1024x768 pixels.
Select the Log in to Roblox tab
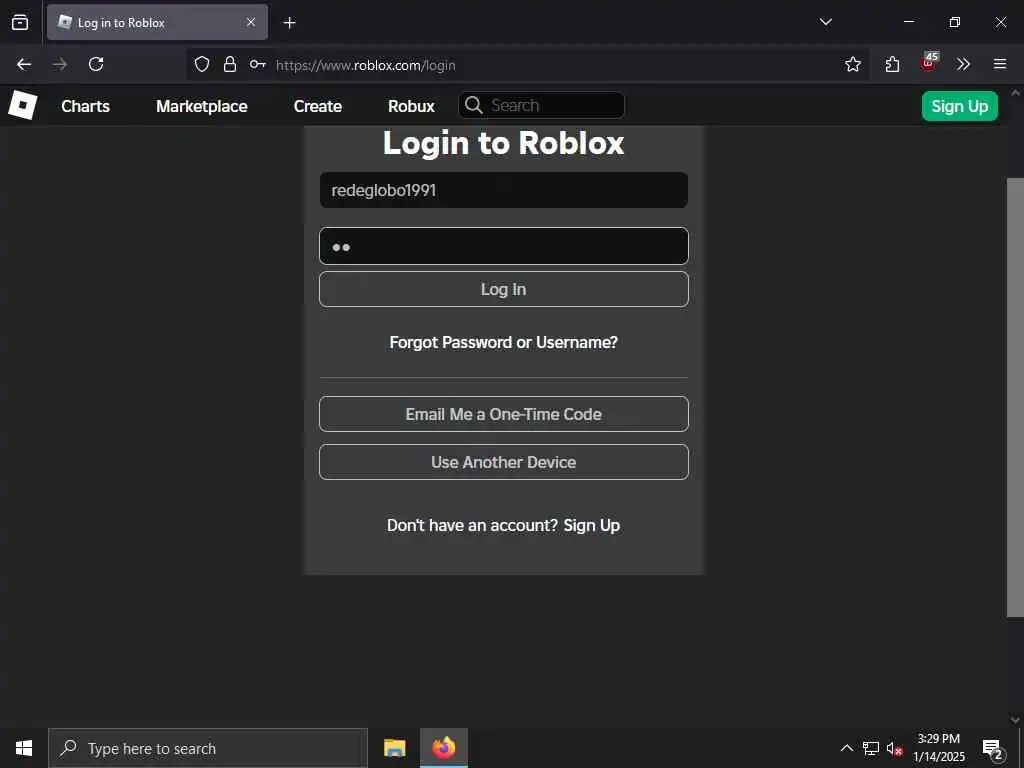[157, 22]
